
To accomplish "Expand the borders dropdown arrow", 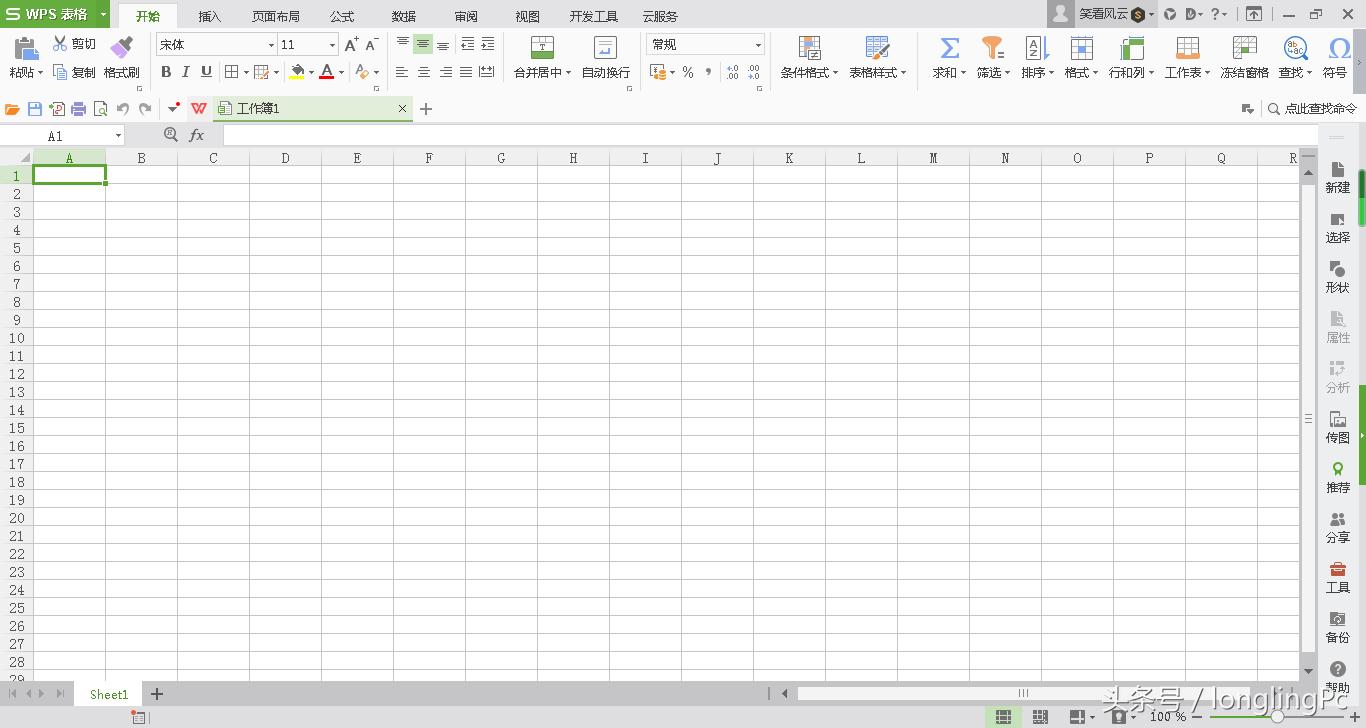I will (x=246, y=73).
